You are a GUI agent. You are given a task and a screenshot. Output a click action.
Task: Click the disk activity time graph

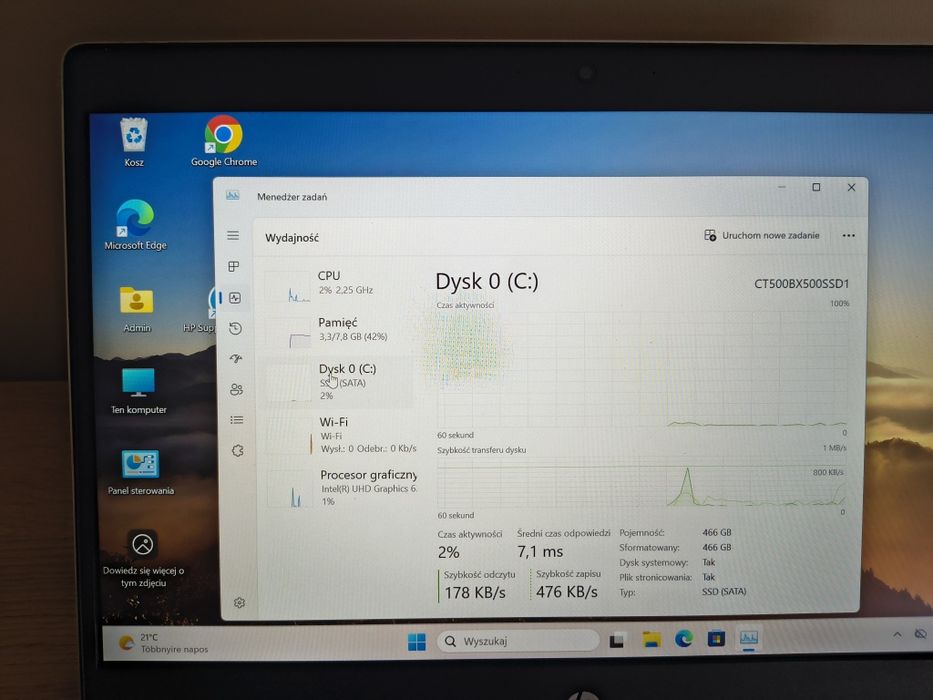(642, 369)
